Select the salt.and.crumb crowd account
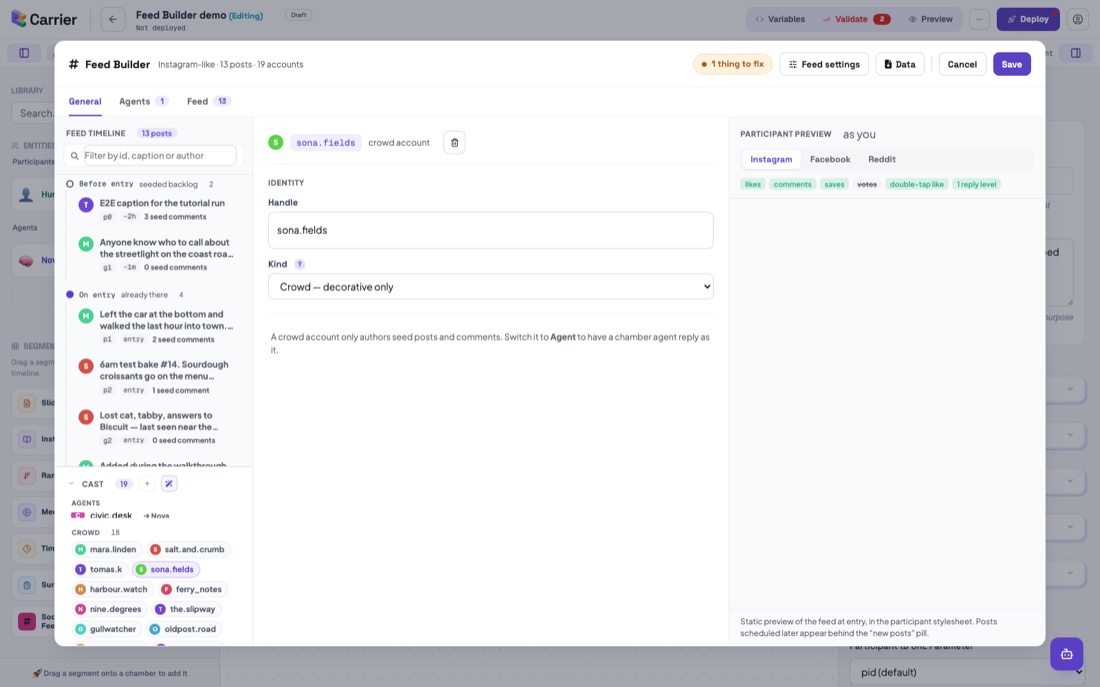The width and height of the screenshot is (1100, 687). (187, 549)
